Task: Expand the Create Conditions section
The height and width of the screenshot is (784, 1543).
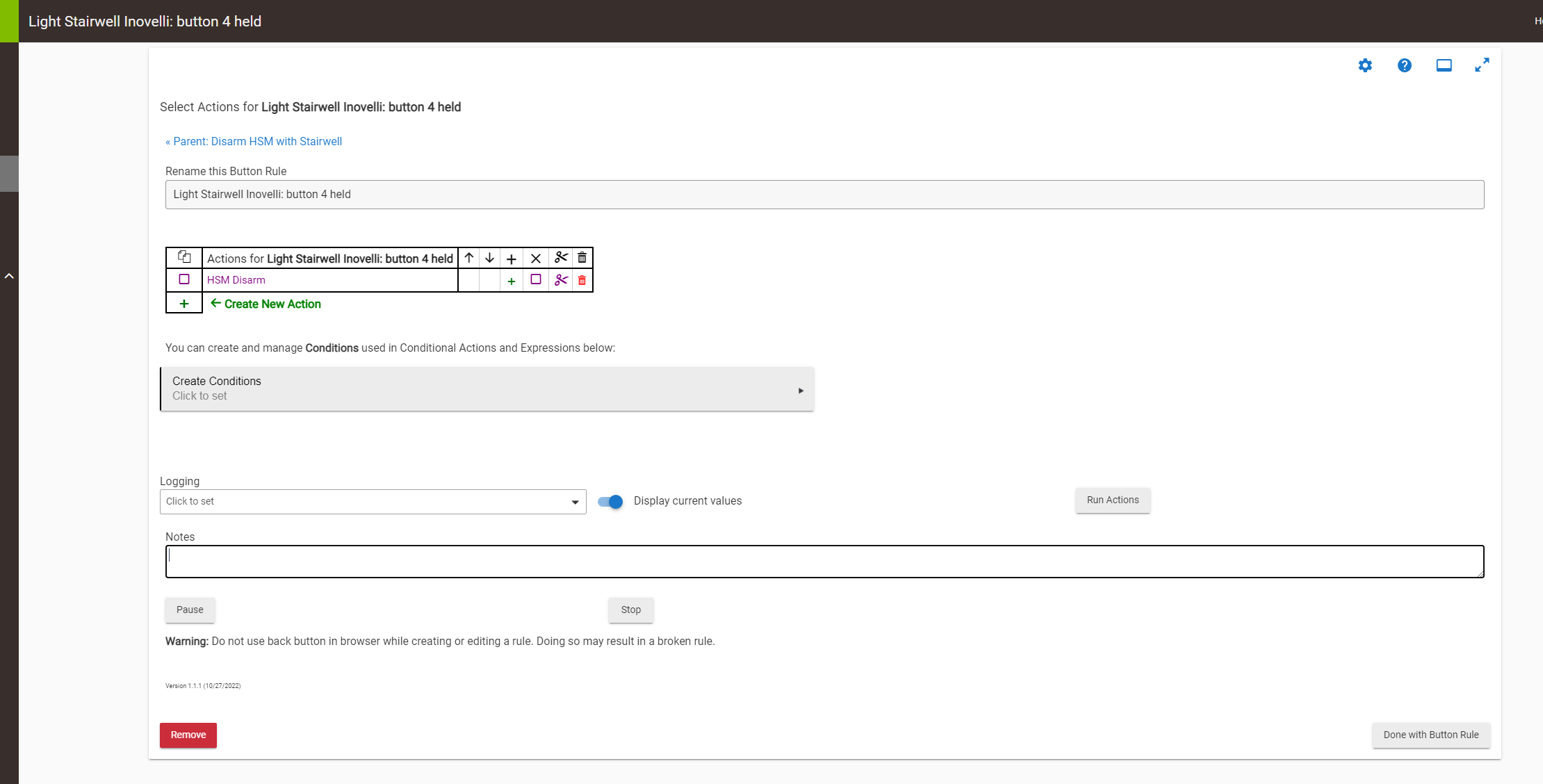Action: (487, 389)
